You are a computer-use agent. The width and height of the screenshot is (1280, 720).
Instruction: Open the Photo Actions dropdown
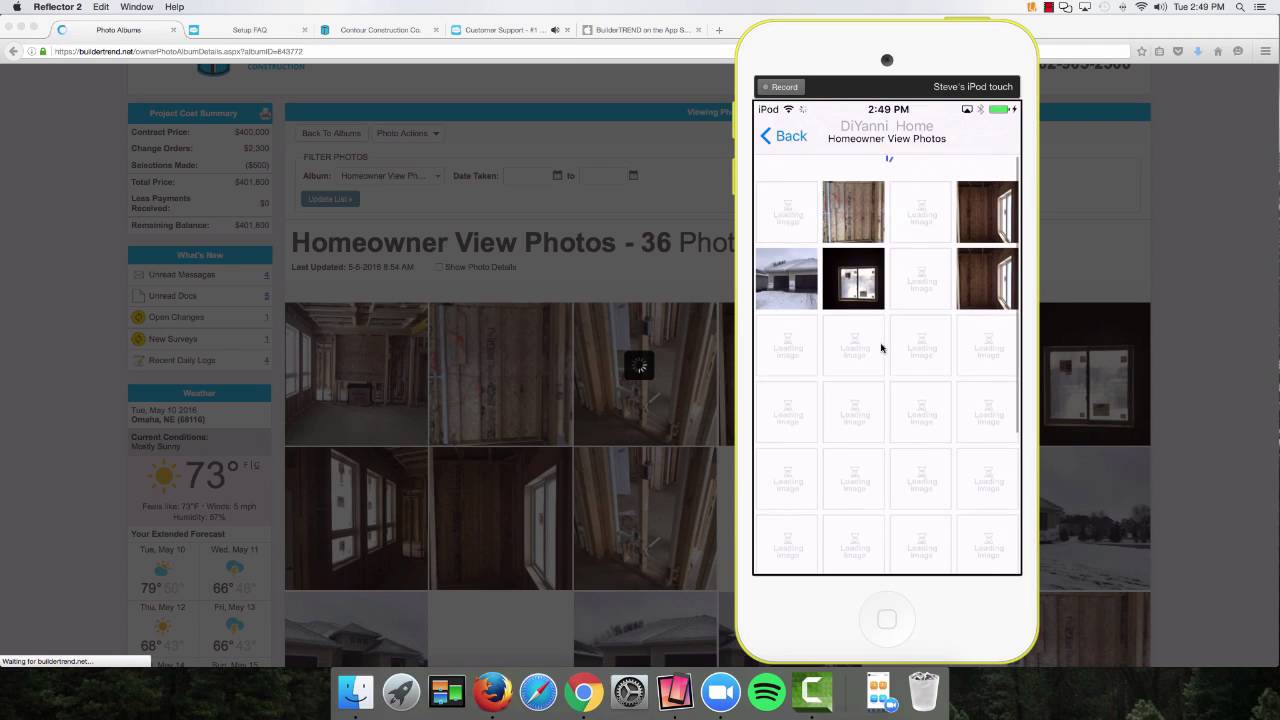(x=407, y=133)
